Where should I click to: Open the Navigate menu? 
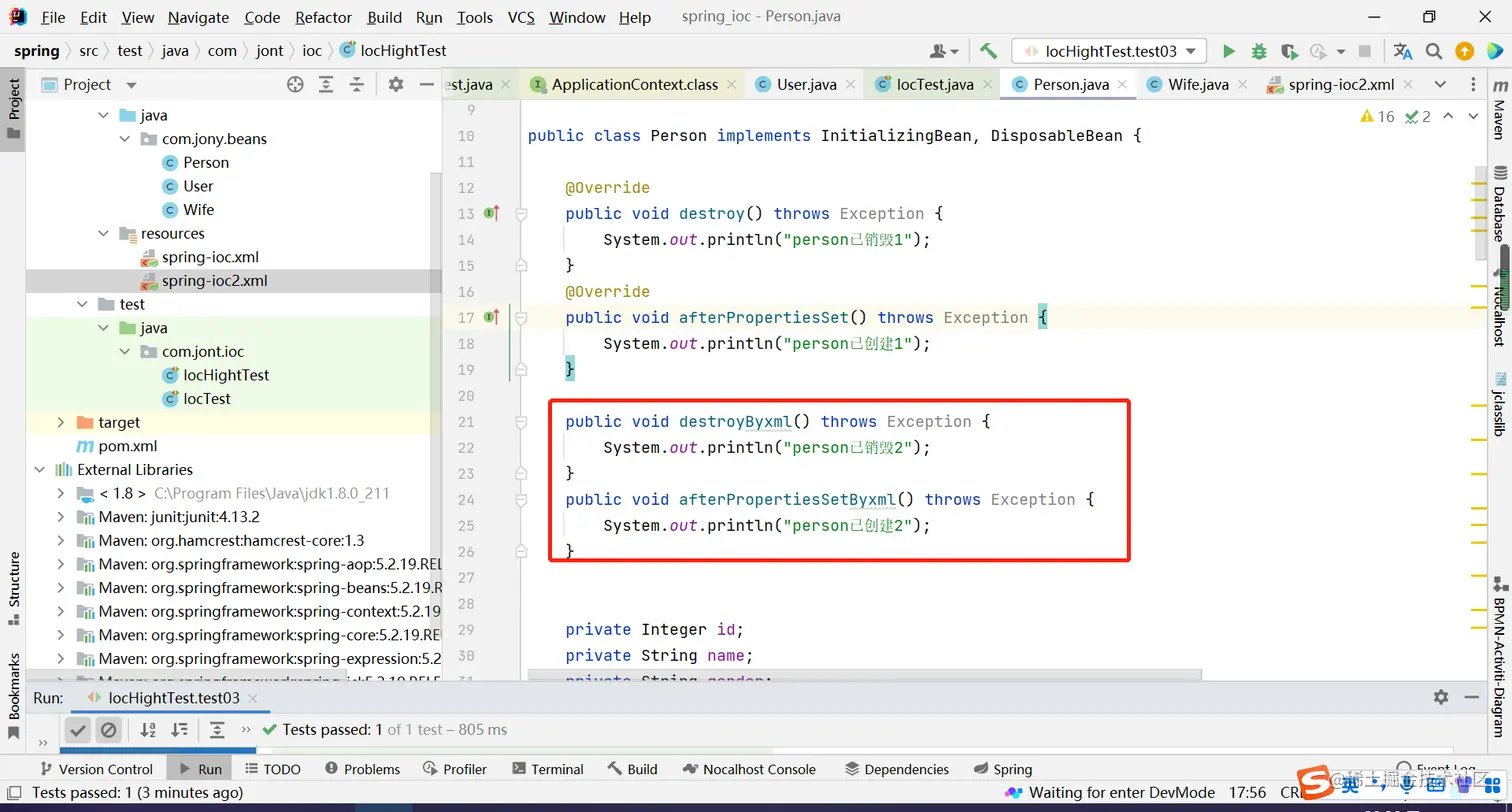click(x=198, y=17)
